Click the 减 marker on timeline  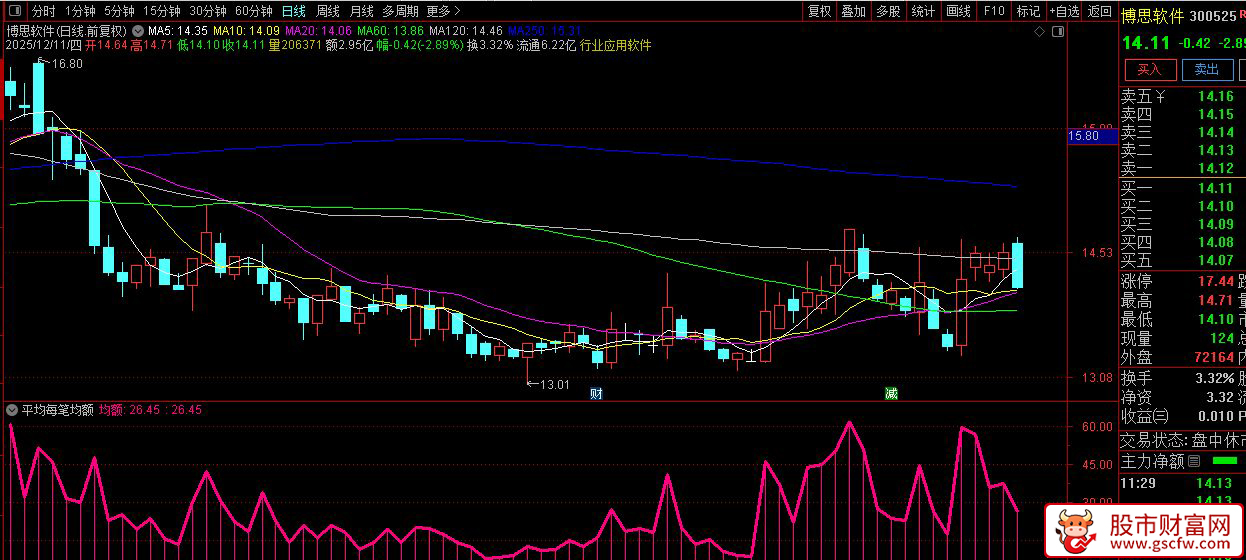tap(891, 394)
